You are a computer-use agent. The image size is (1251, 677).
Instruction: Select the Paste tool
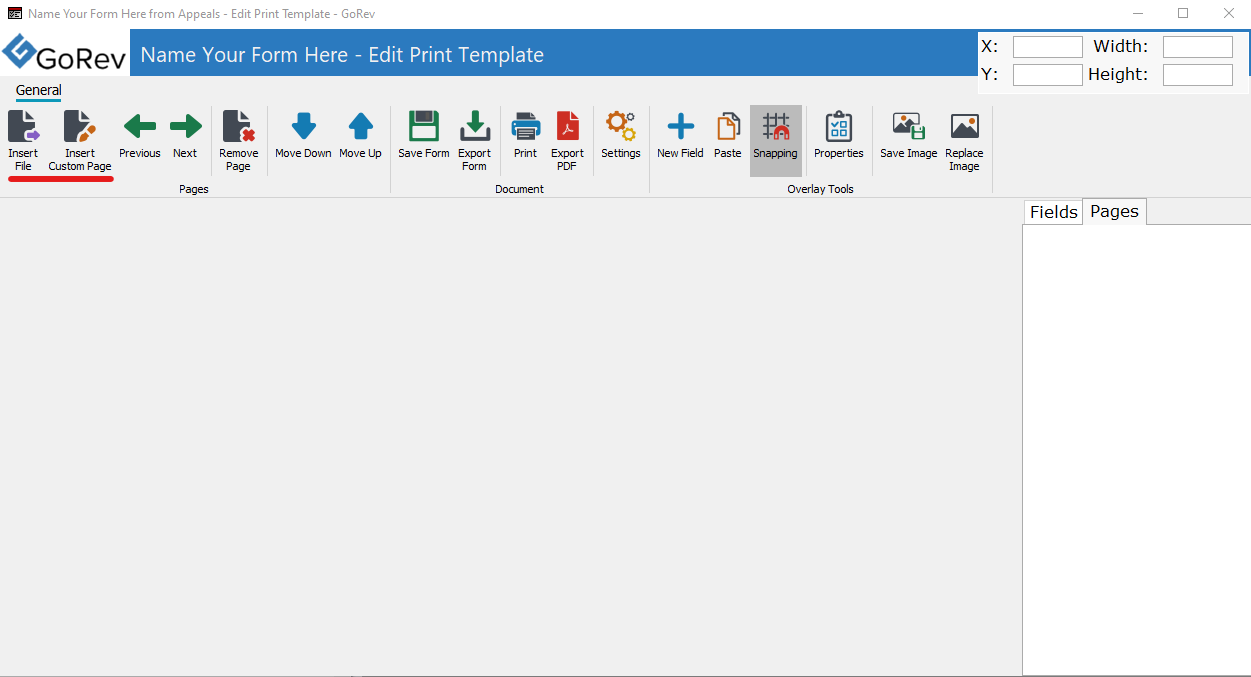click(x=728, y=135)
